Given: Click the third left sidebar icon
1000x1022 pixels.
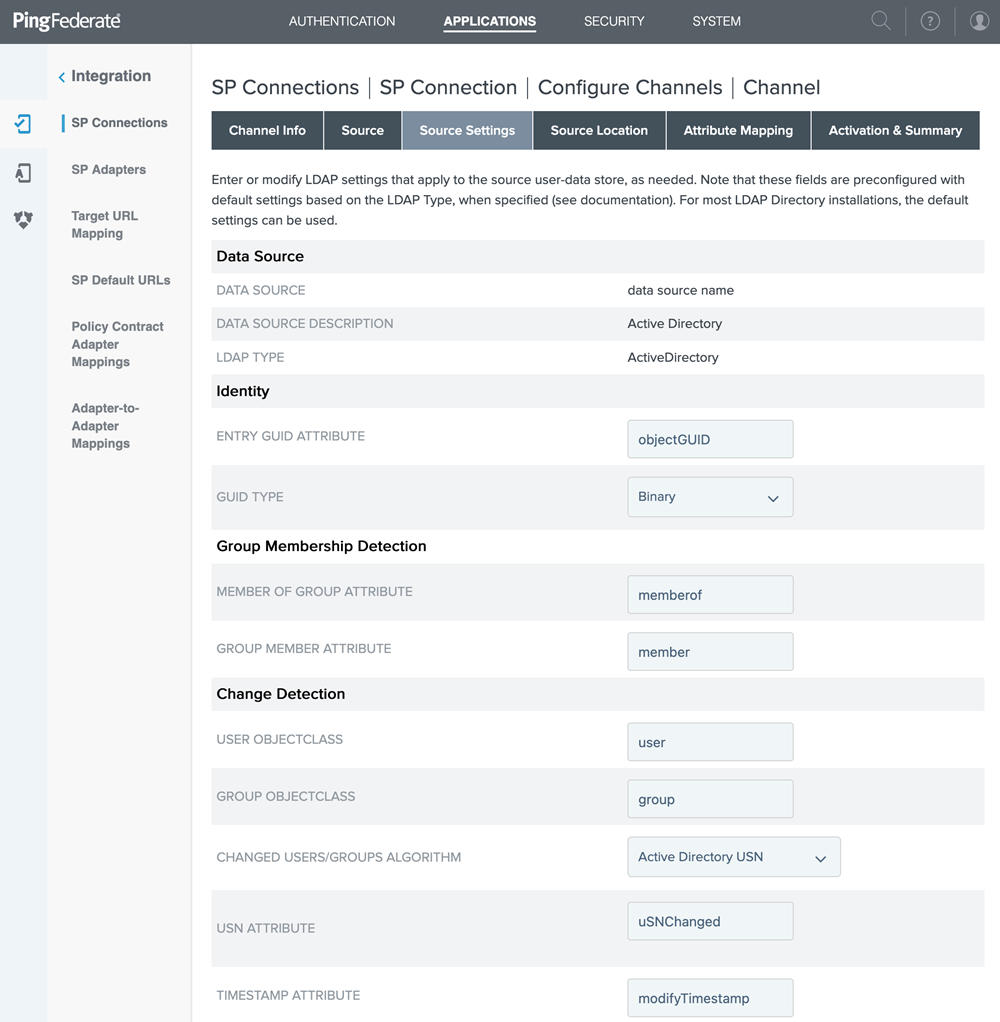Looking at the screenshot, I should click(x=23, y=220).
